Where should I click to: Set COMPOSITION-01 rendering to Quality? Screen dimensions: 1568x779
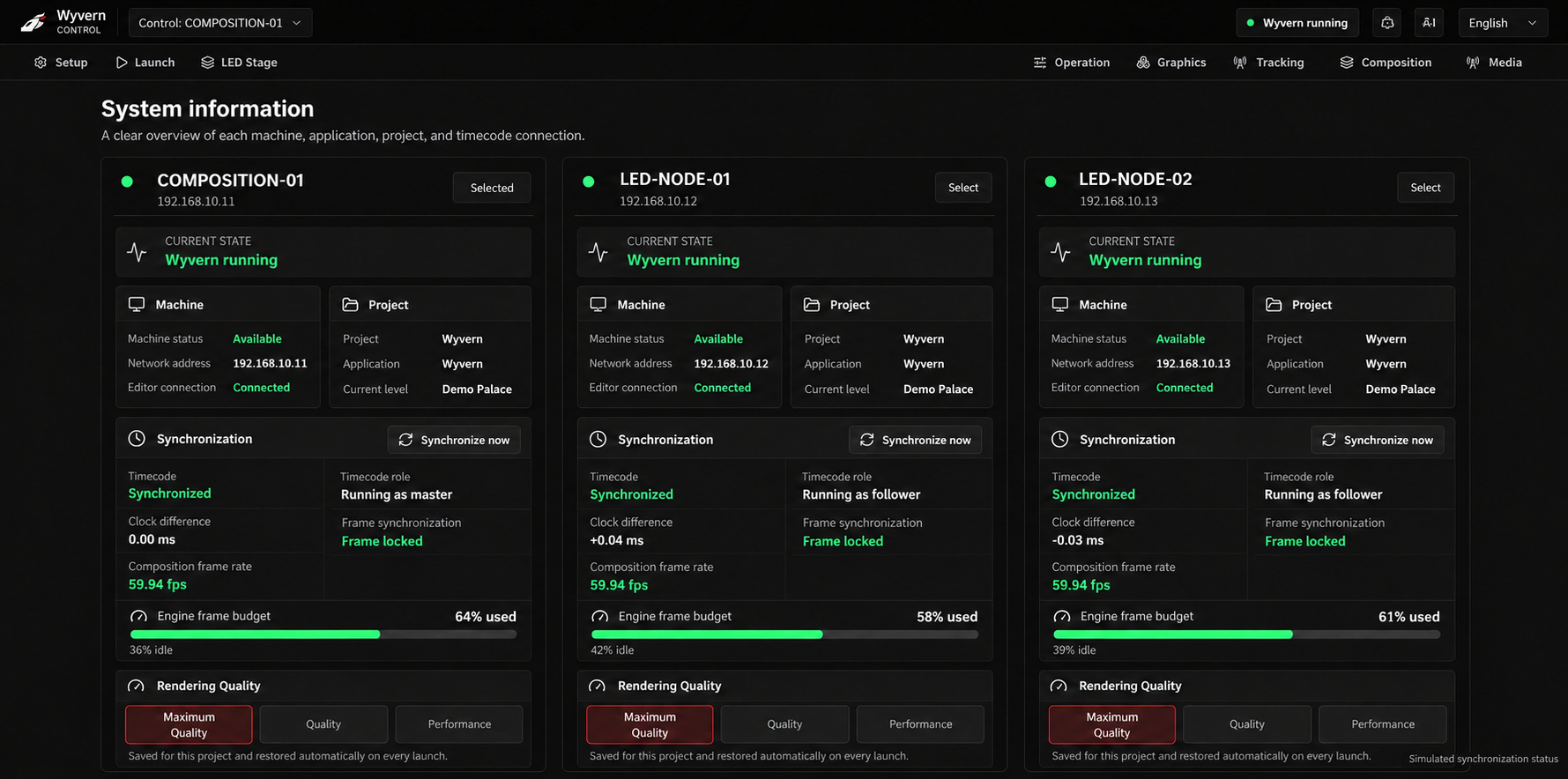pos(323,724)
